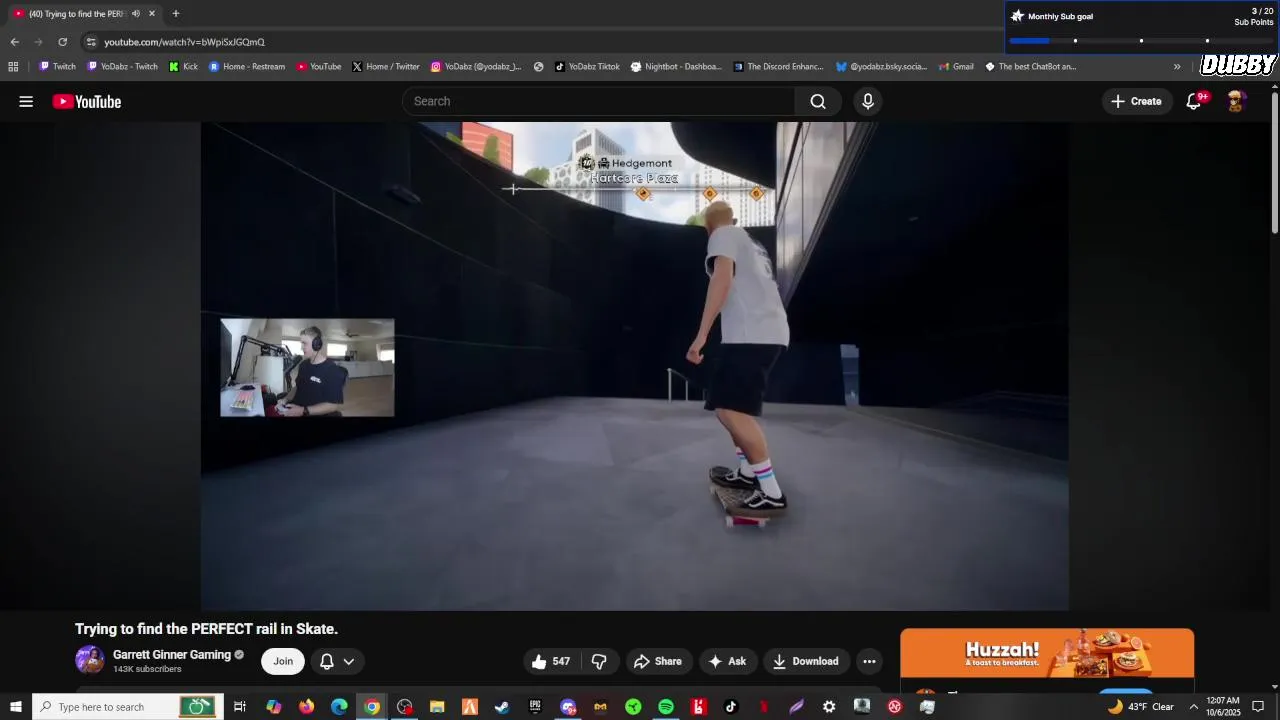Open YoDabz Tiktok bookmark

click(587, 67)
